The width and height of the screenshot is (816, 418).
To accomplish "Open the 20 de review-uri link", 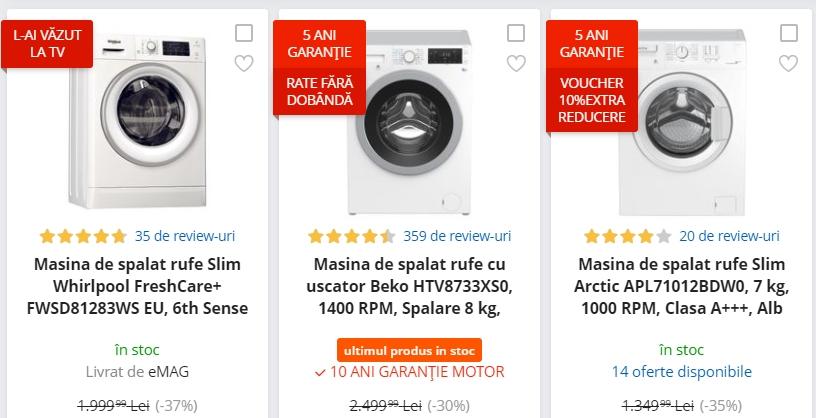I will point(729,236).
